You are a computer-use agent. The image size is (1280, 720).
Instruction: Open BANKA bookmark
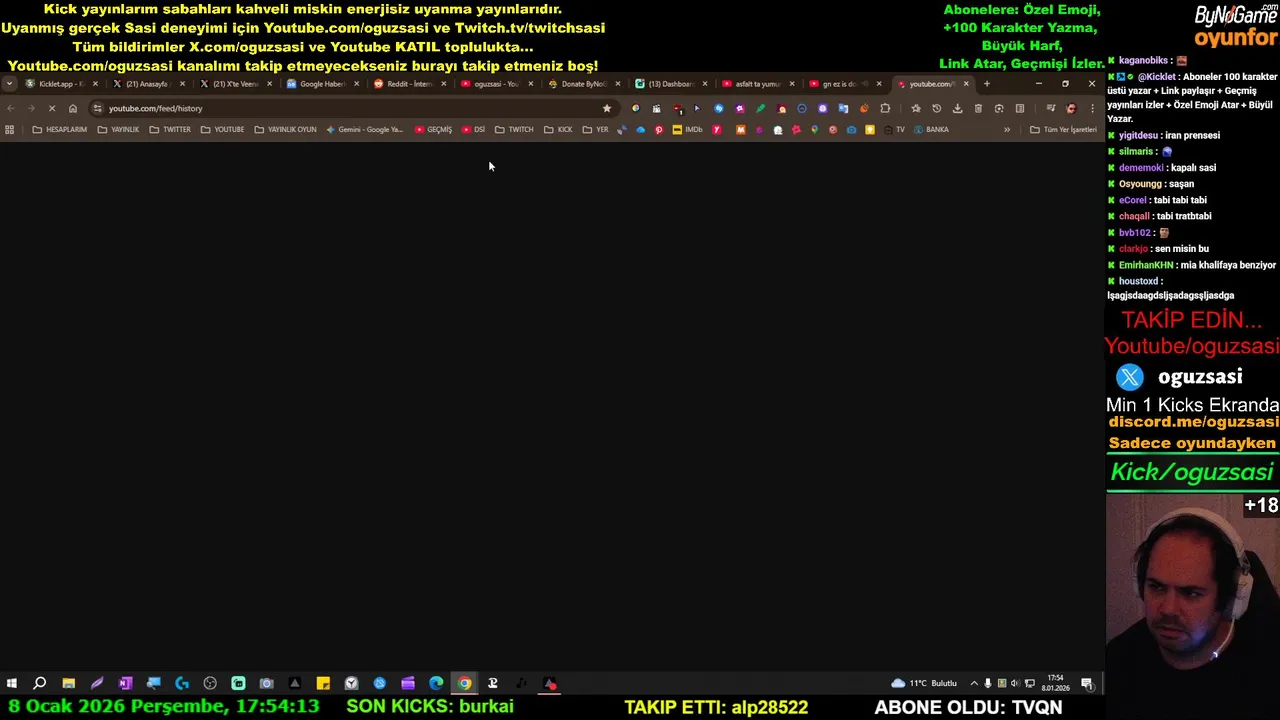pos(931,129)
